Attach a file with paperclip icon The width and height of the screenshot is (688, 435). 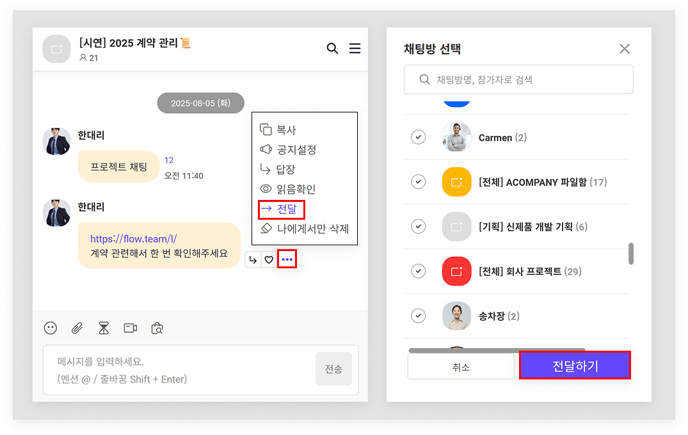coord(77,328)
